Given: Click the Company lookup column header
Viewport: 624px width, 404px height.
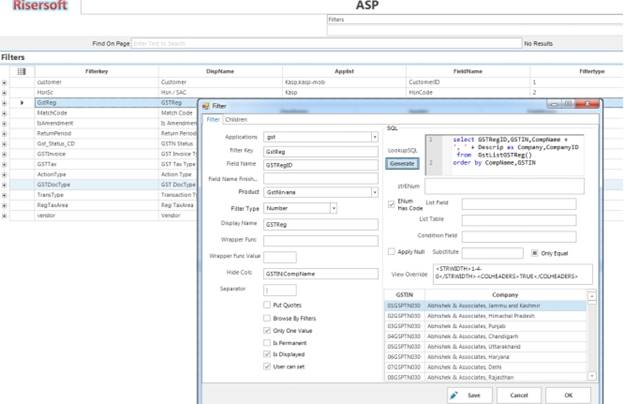Looking at the screenshot, I should point(505,295).
